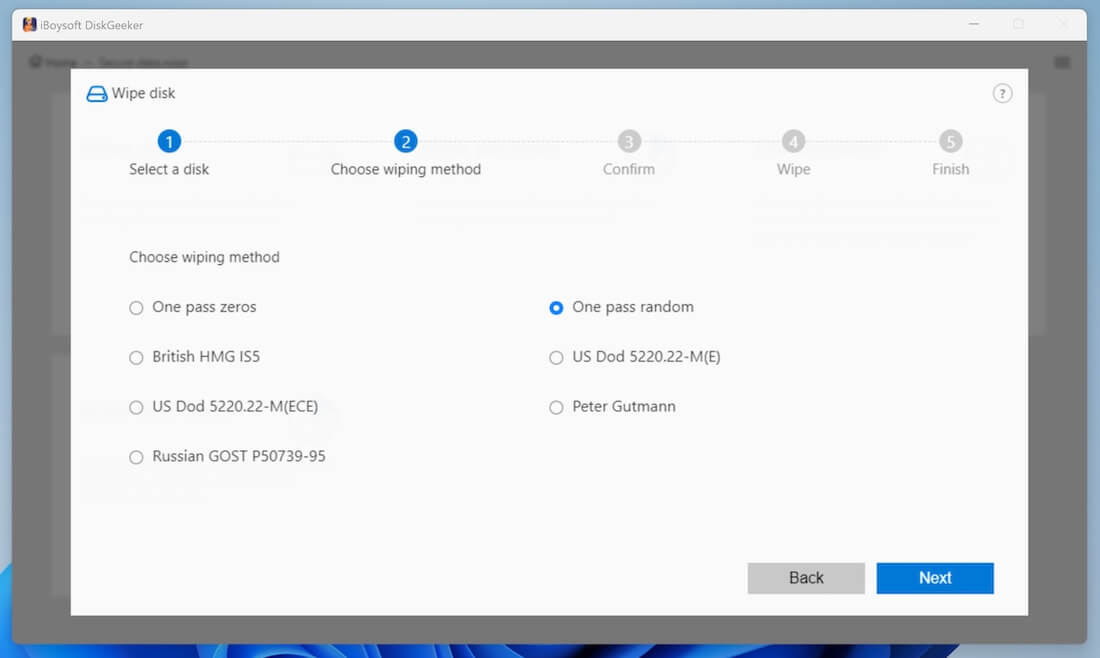Minimize the iBoysoft DiskGeeker window

click(x=974, y=24)
